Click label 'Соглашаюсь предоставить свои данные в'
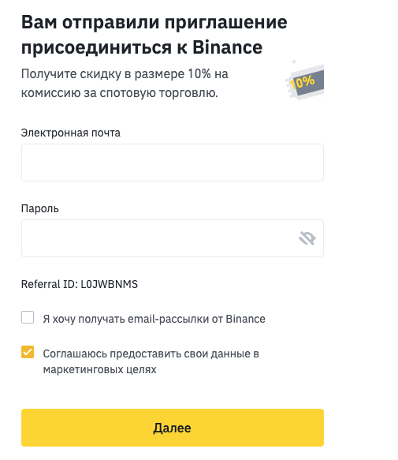 click(x=151, y=353)
